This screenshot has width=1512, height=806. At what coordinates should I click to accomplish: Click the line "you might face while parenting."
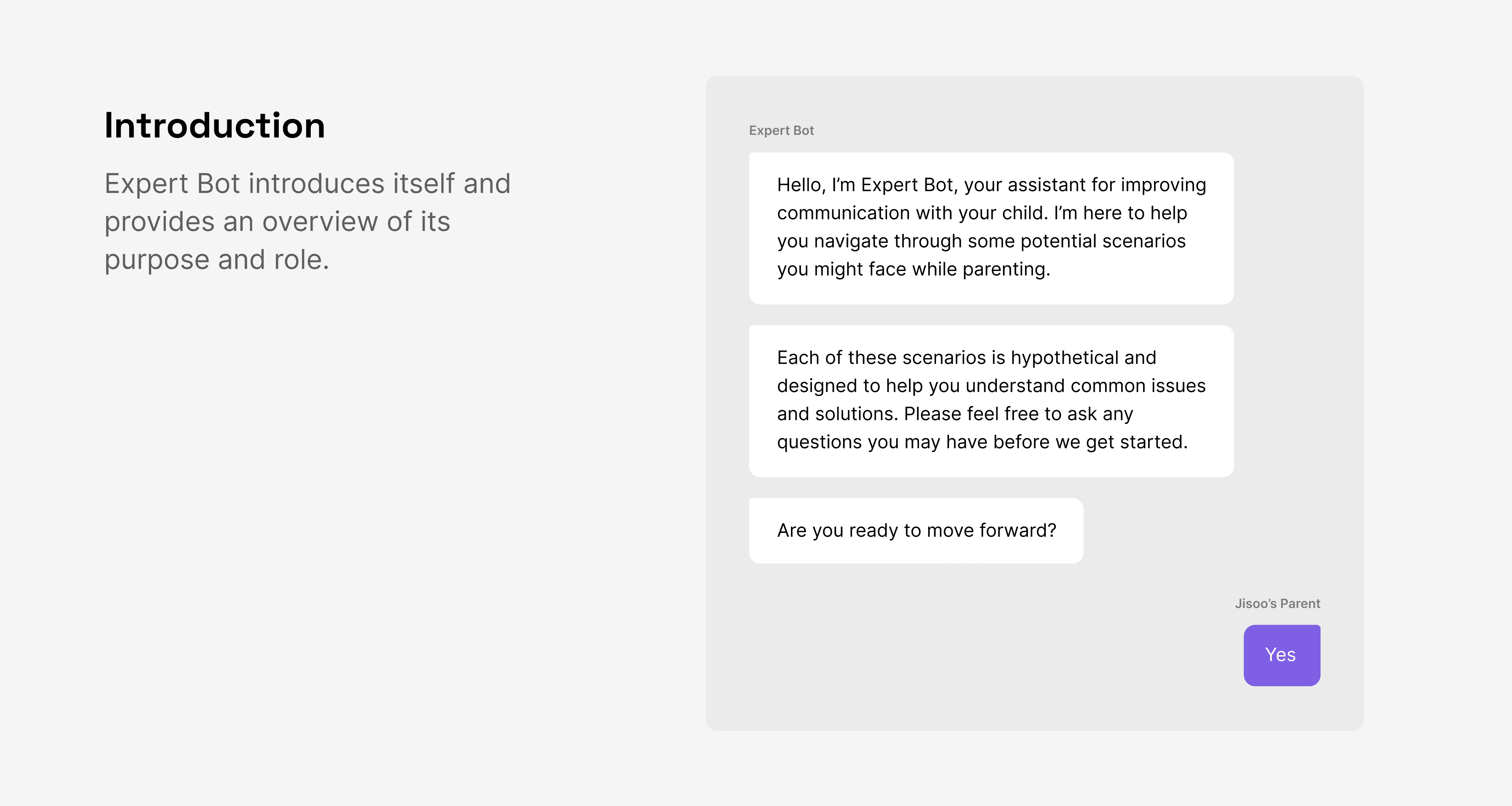914,269
